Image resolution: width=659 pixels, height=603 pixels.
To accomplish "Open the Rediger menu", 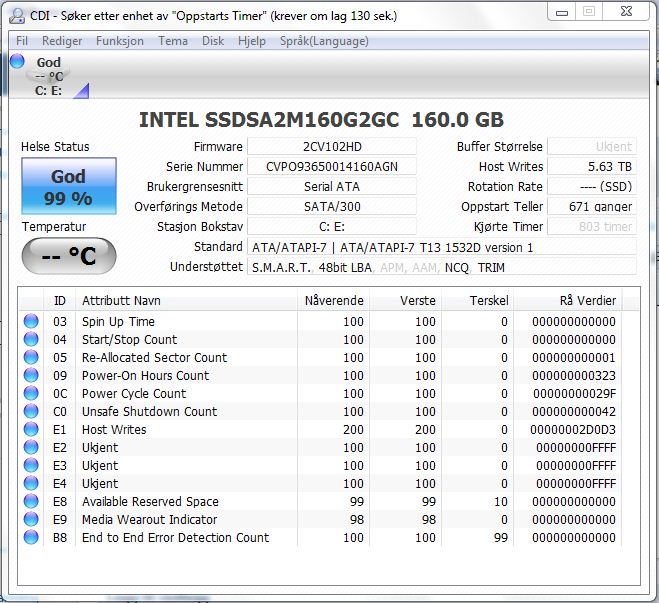I will 62,41.
